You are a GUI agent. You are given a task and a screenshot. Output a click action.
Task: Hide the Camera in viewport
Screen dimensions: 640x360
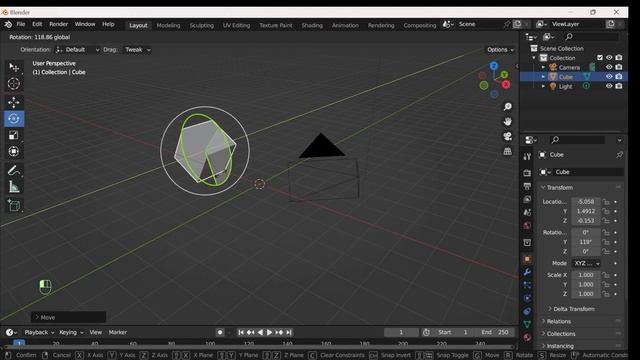pyautogui.click(x=609, y=67)
